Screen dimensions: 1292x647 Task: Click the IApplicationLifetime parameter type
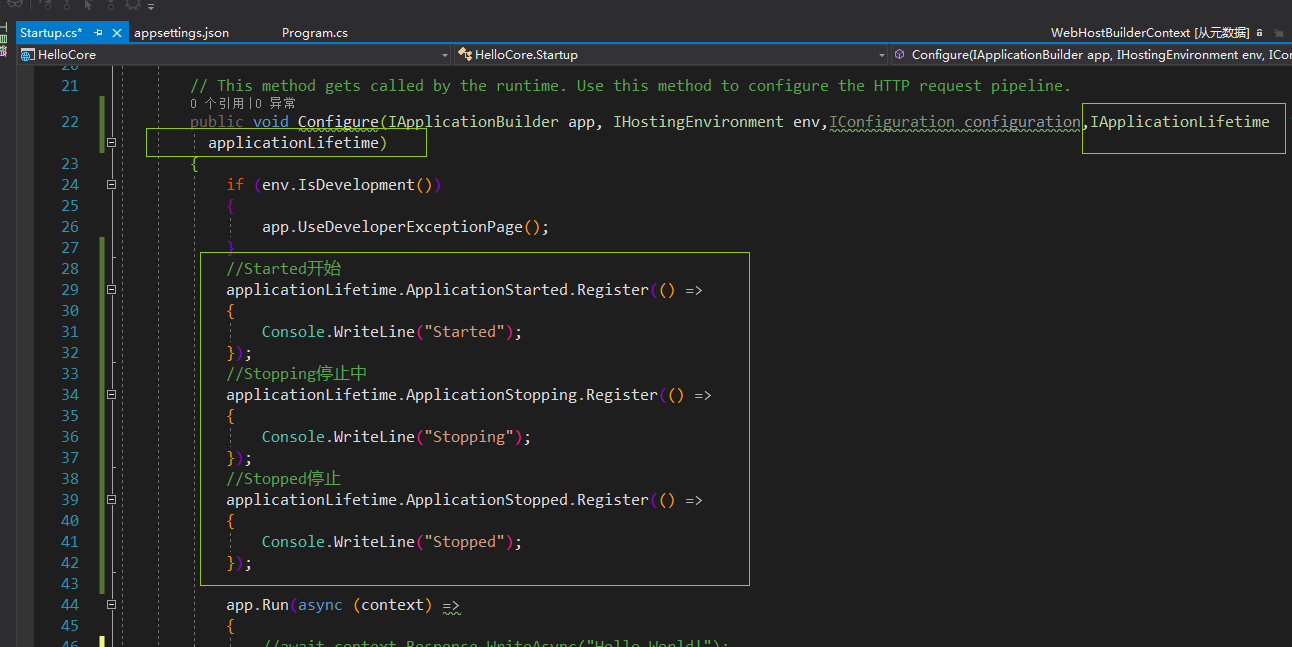click(1180, 122)
